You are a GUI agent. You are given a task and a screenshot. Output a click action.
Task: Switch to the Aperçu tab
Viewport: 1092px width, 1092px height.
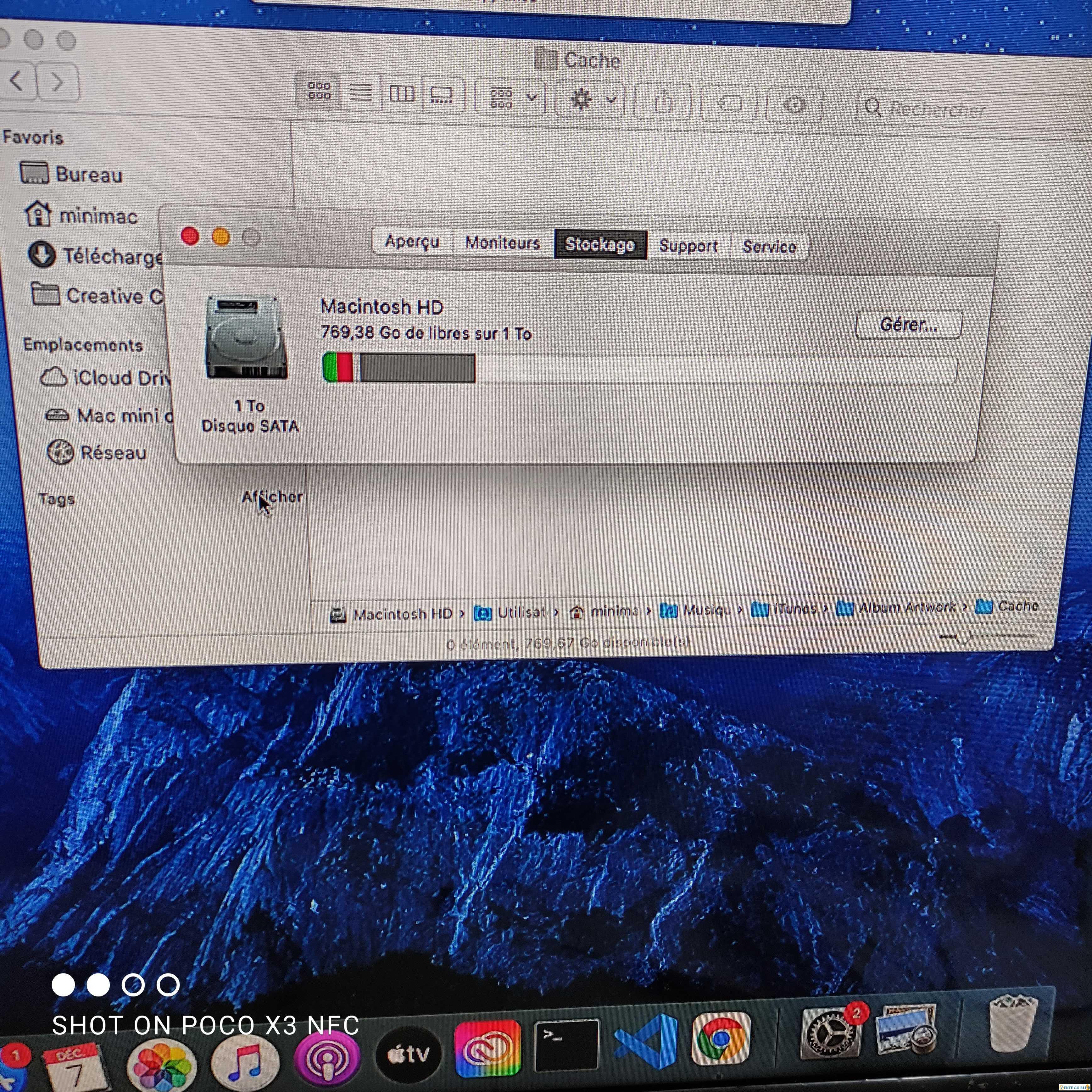412,241
